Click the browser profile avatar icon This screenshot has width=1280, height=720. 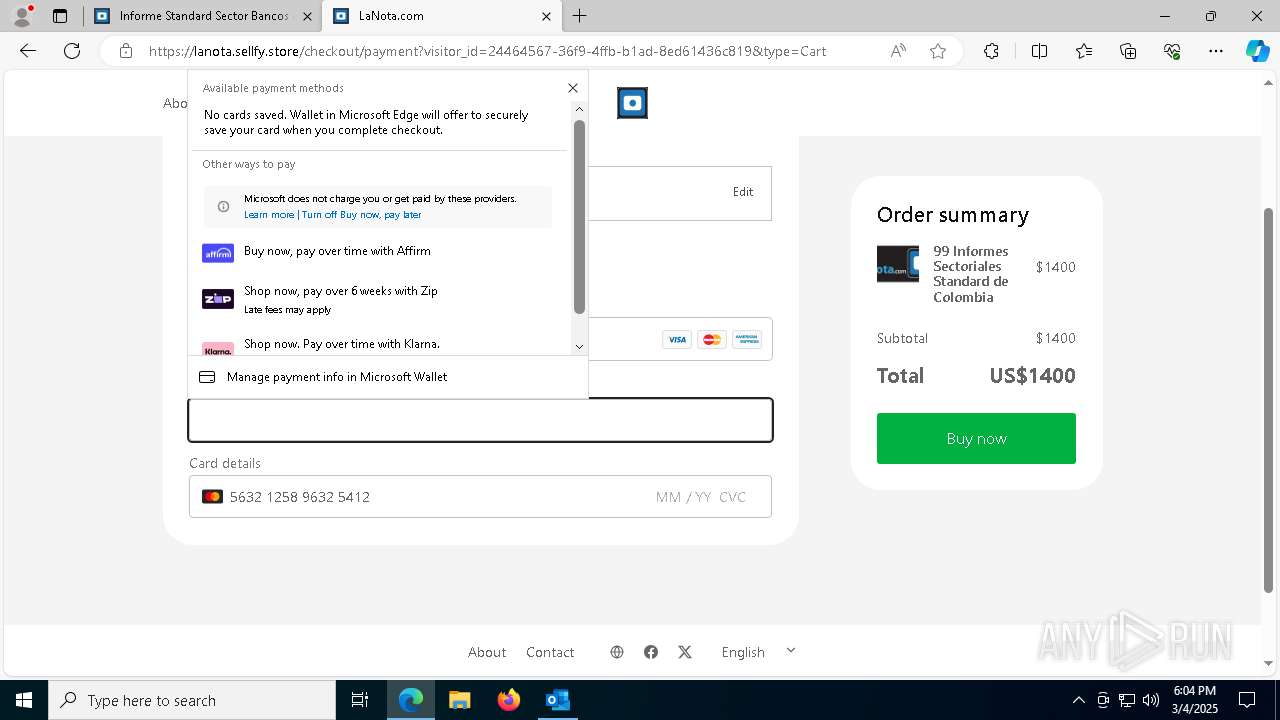(x=22, y=16)
